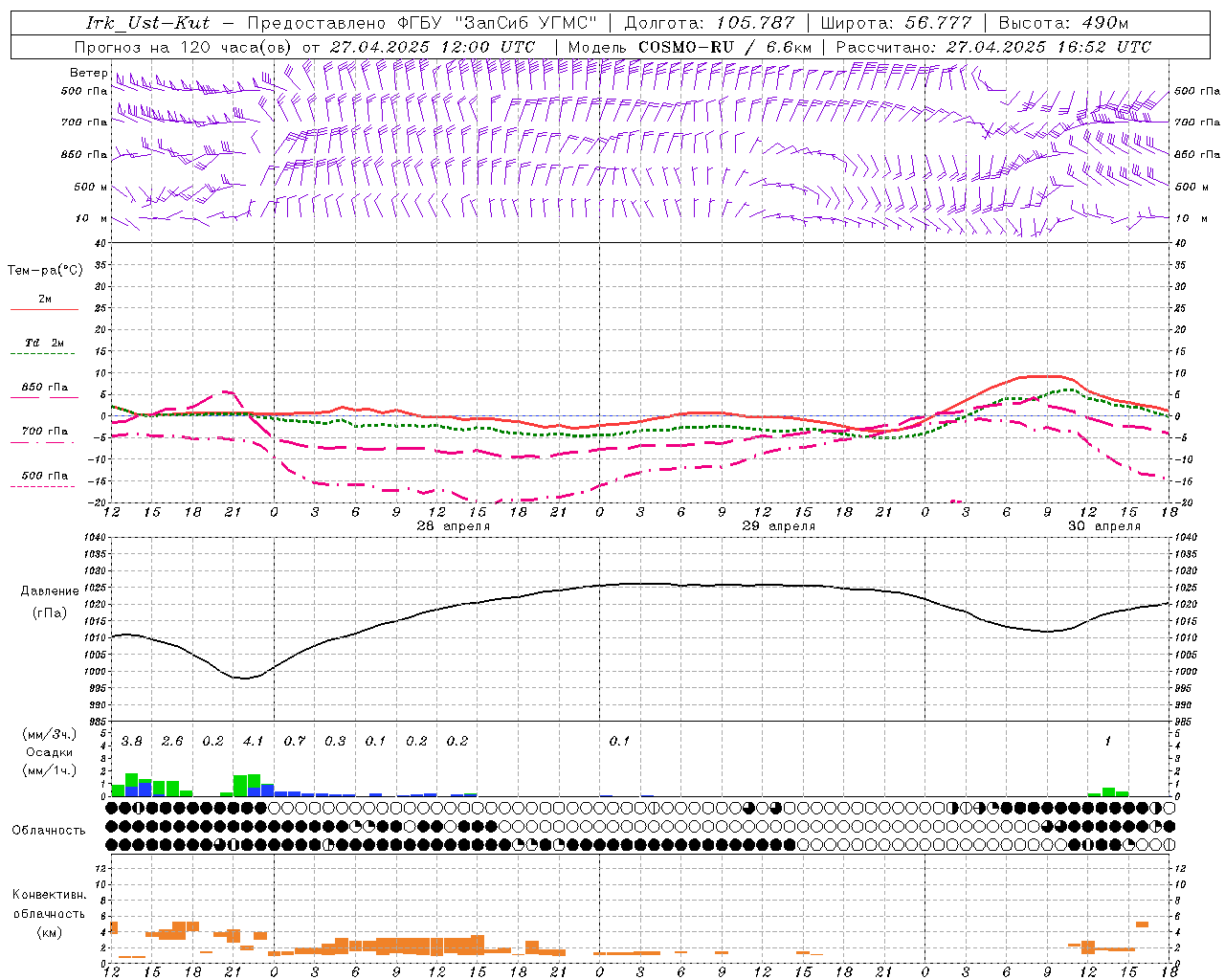Click the 500 гПа entry in temperature legend
1225x980 pixels.
point(45,475)
